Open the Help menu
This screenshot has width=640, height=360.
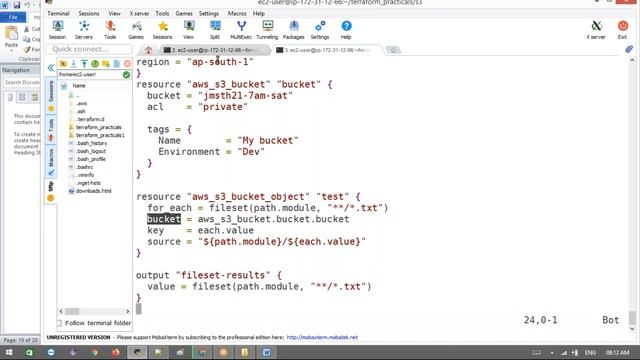coord(258,13)
